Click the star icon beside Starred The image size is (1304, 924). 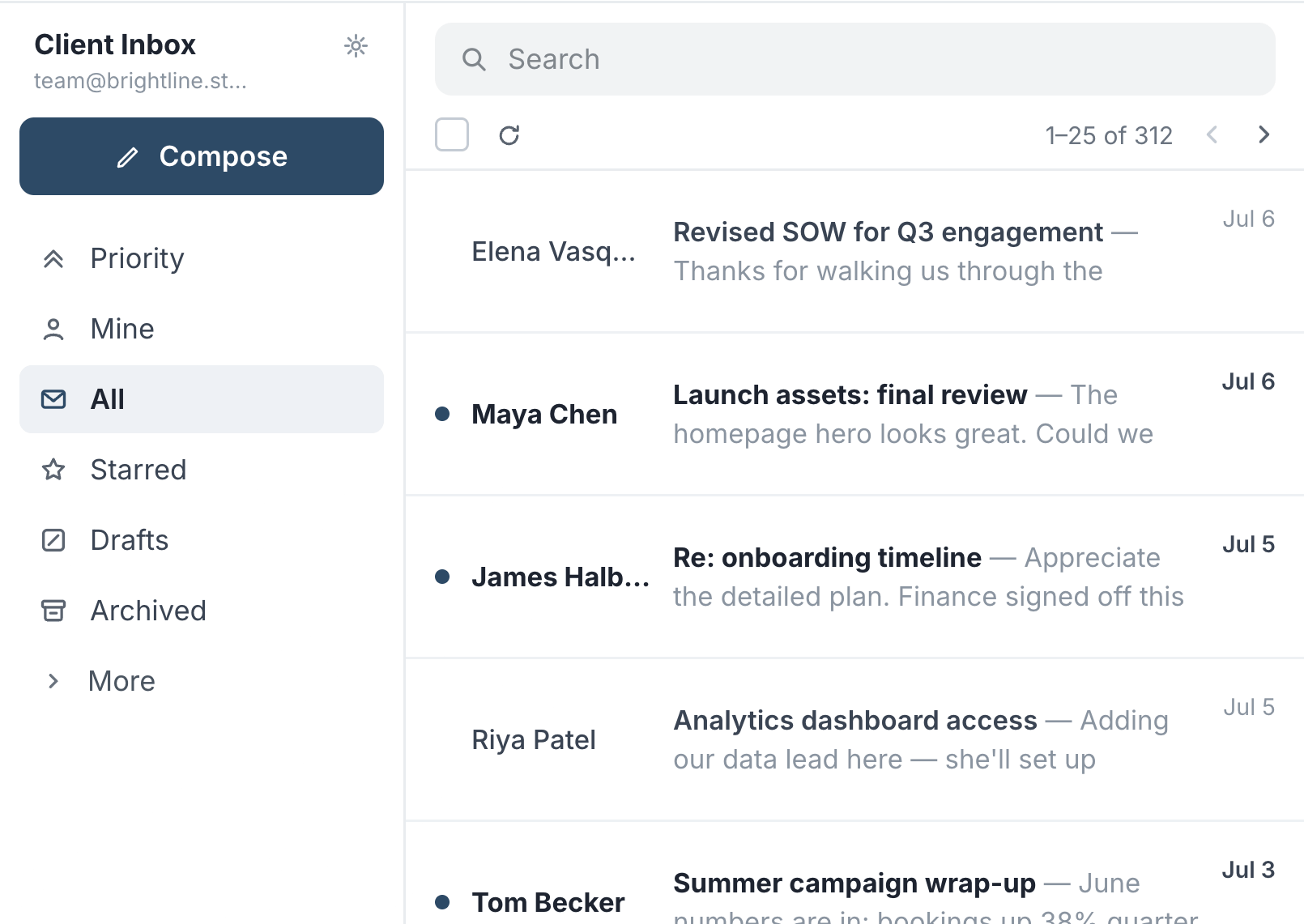coord(53,470)
